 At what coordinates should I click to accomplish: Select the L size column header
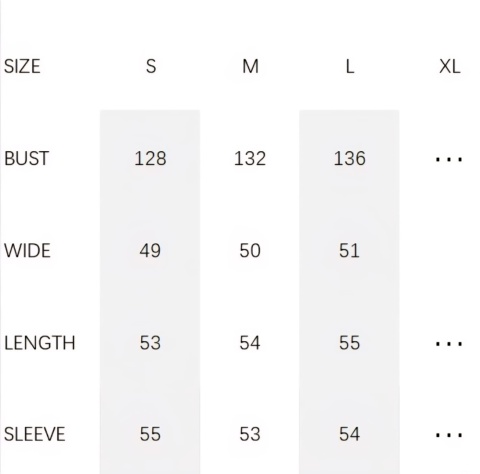pyautogui.click(x=349, y=66)
